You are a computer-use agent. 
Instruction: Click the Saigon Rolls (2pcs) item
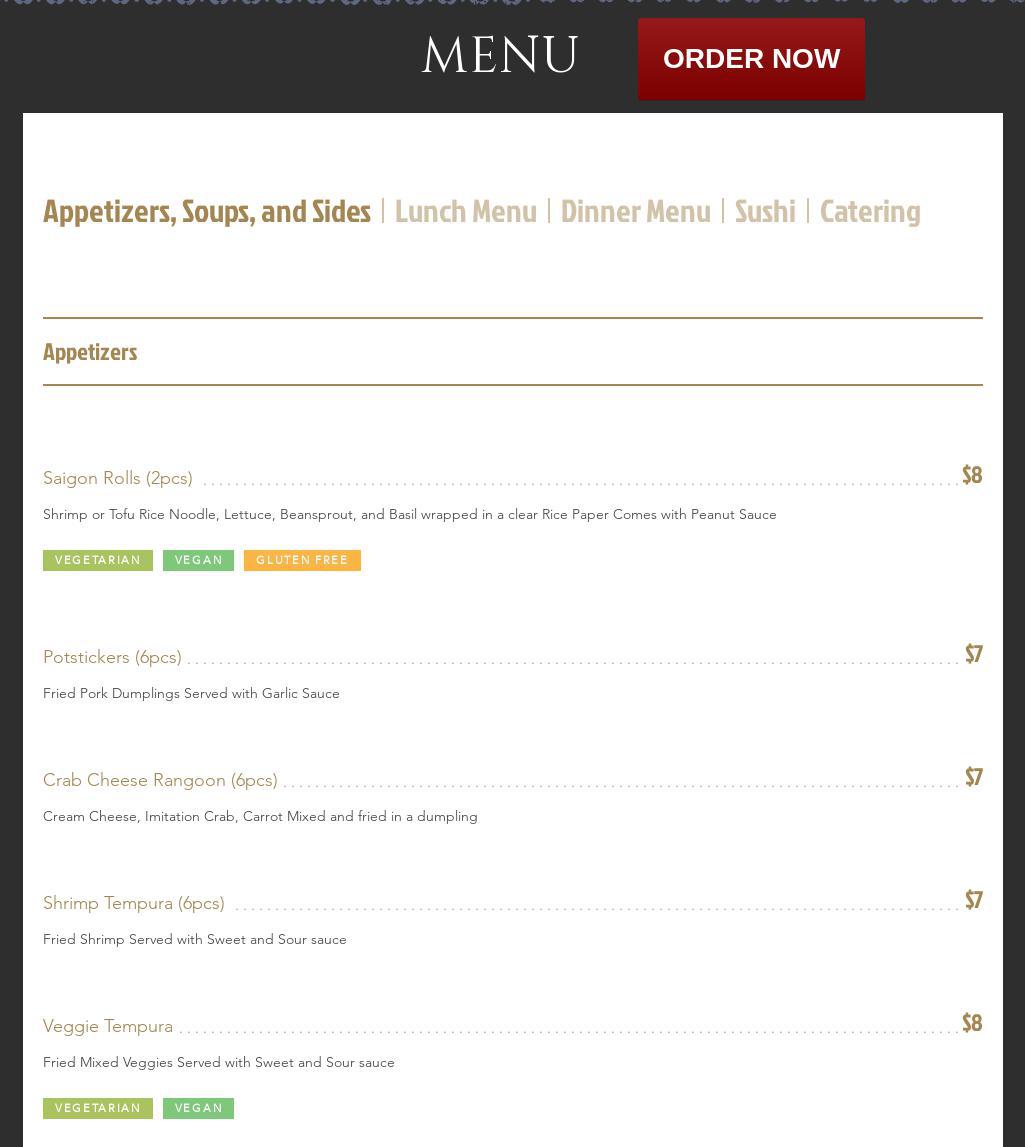point(118,478)
